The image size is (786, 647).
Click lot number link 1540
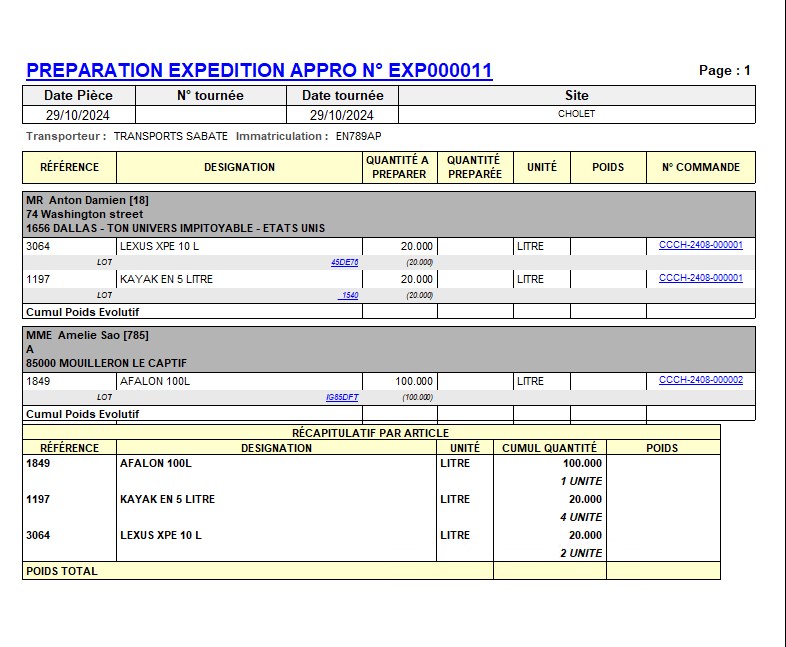click(348, 296)
